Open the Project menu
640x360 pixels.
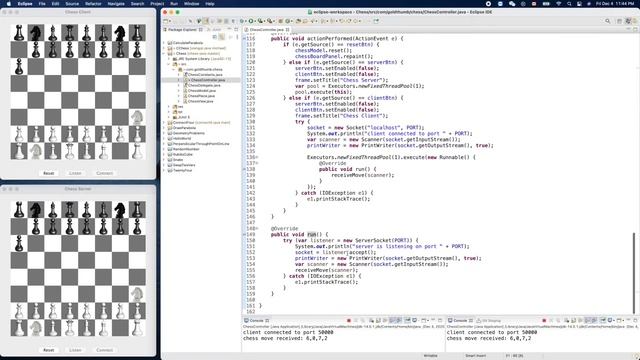[157, 4]
